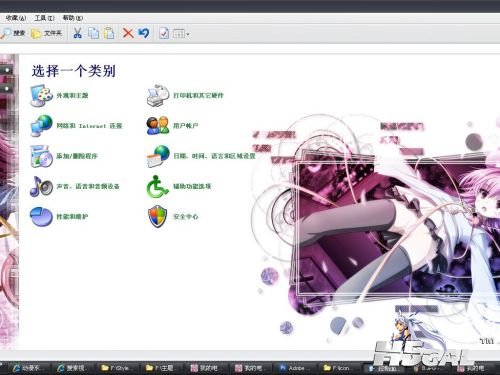Click the red X Delete icon
The width and height of the screenshot is (500, 375).
[x=128, y=33]
